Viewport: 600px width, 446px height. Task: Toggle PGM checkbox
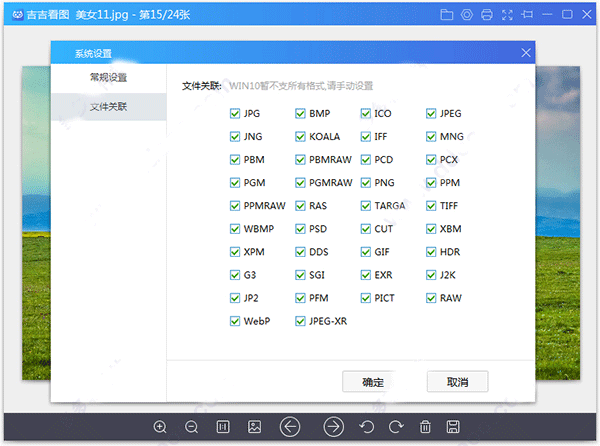235,183
